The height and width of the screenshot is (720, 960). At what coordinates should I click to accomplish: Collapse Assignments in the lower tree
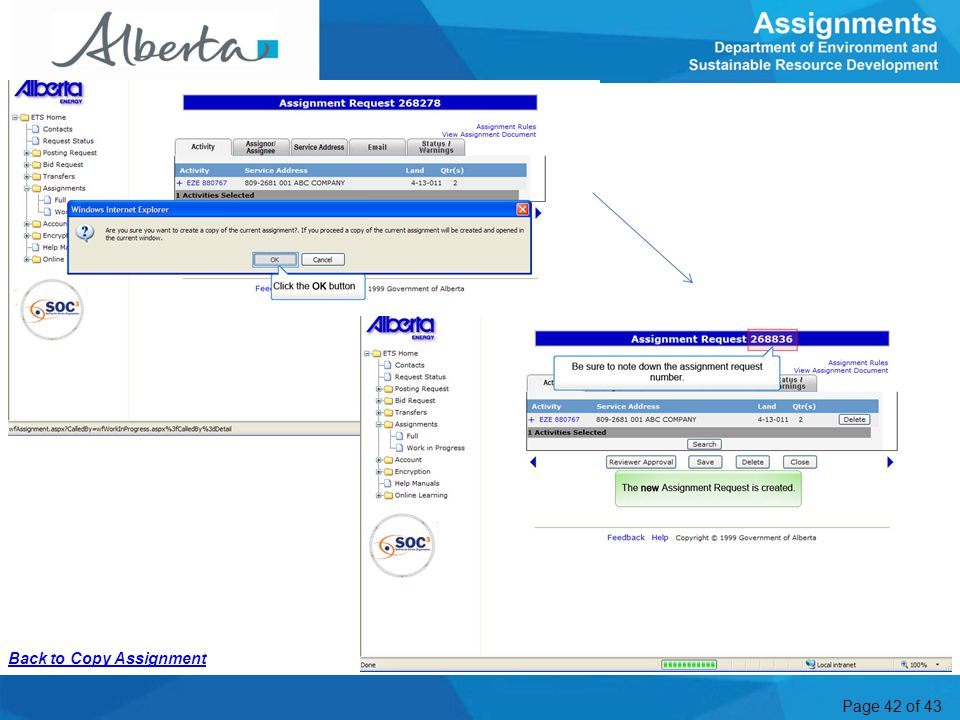(379, 424)
